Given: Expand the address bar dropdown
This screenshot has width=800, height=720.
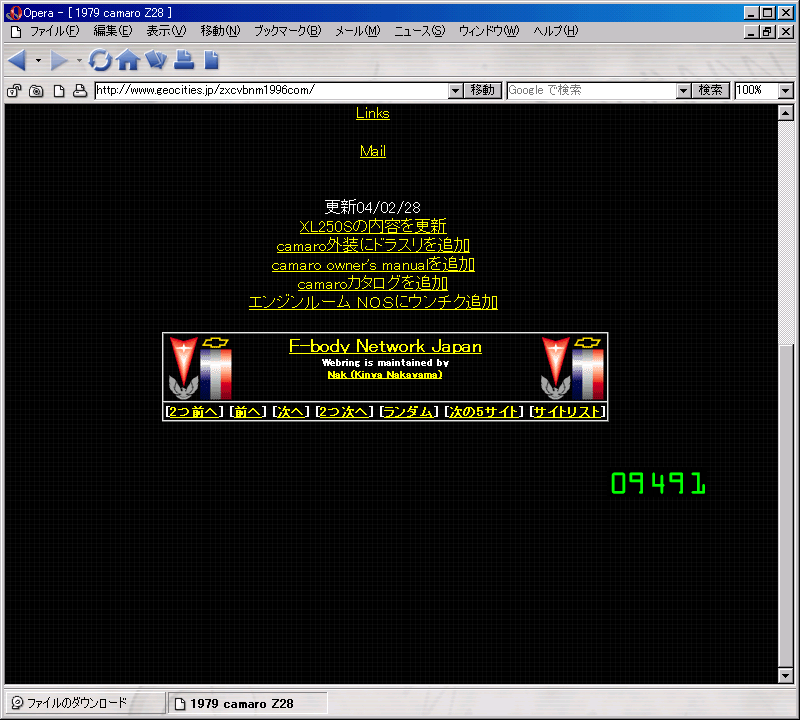Looking at the screenshot, I should 456,91.
